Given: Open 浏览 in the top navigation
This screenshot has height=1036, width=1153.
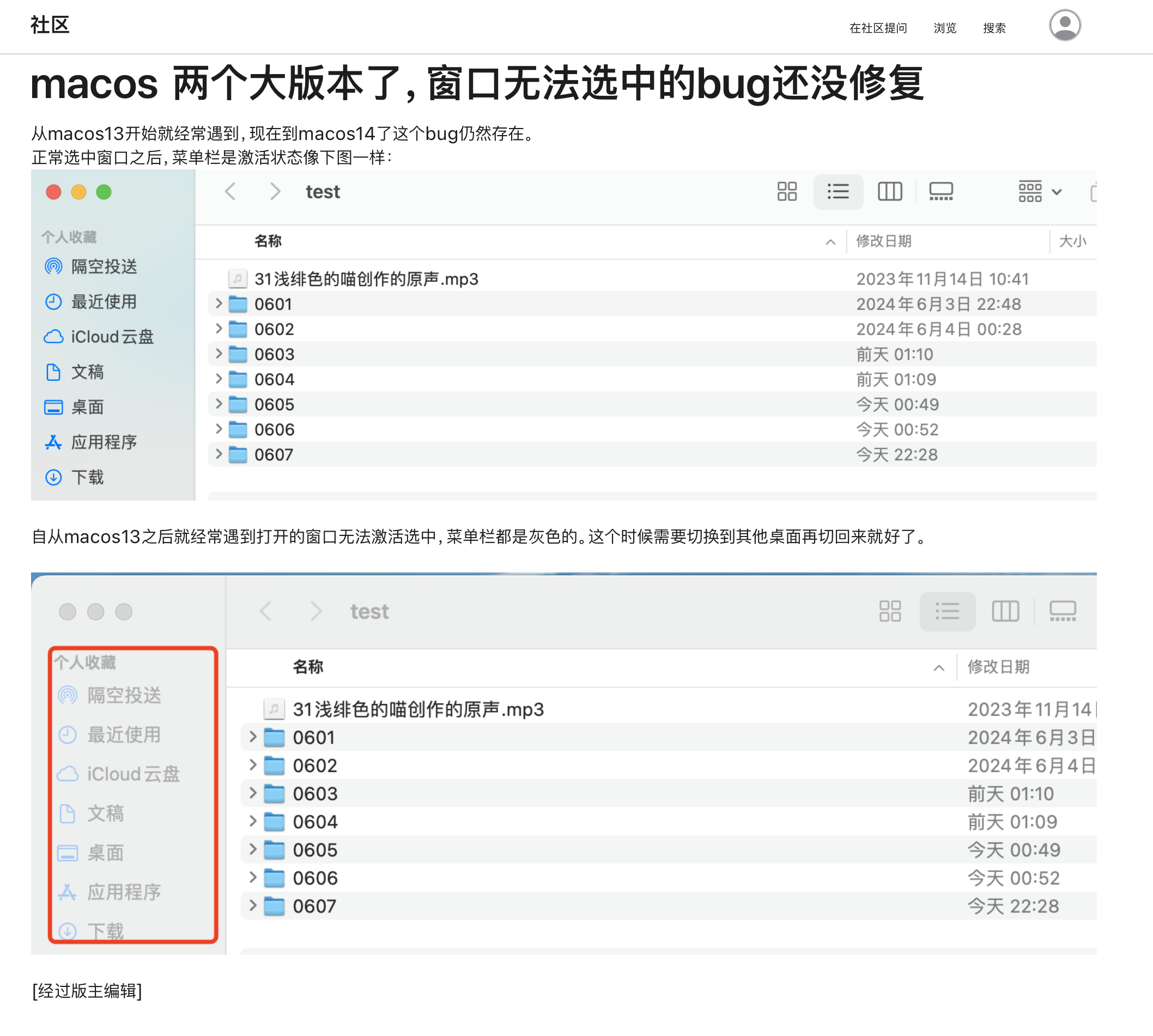Looking at the screenshot, I should pos(945,28).
